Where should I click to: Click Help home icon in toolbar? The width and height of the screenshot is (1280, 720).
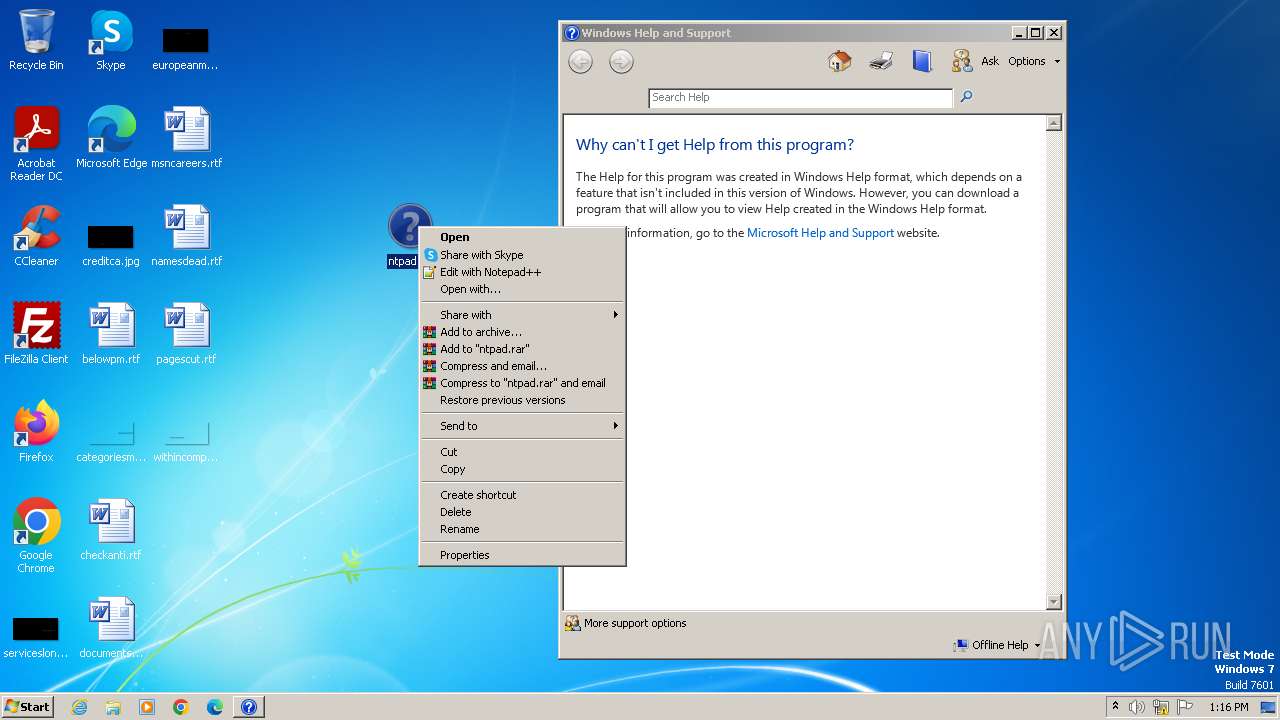tap(840, 61)
